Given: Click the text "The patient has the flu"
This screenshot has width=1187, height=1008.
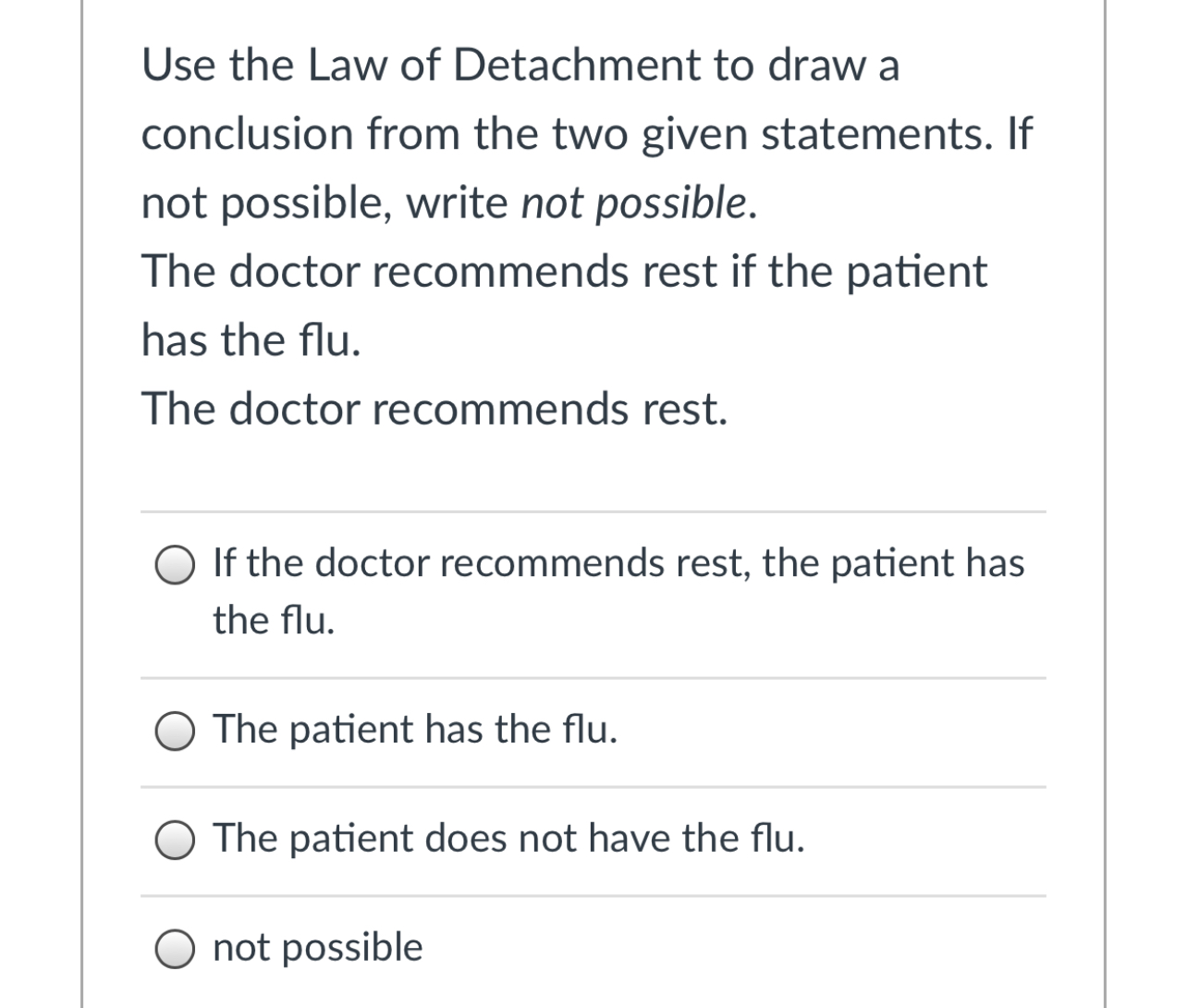Looking at the screenshot, I should pyautogui.click(x=414, y=731).
